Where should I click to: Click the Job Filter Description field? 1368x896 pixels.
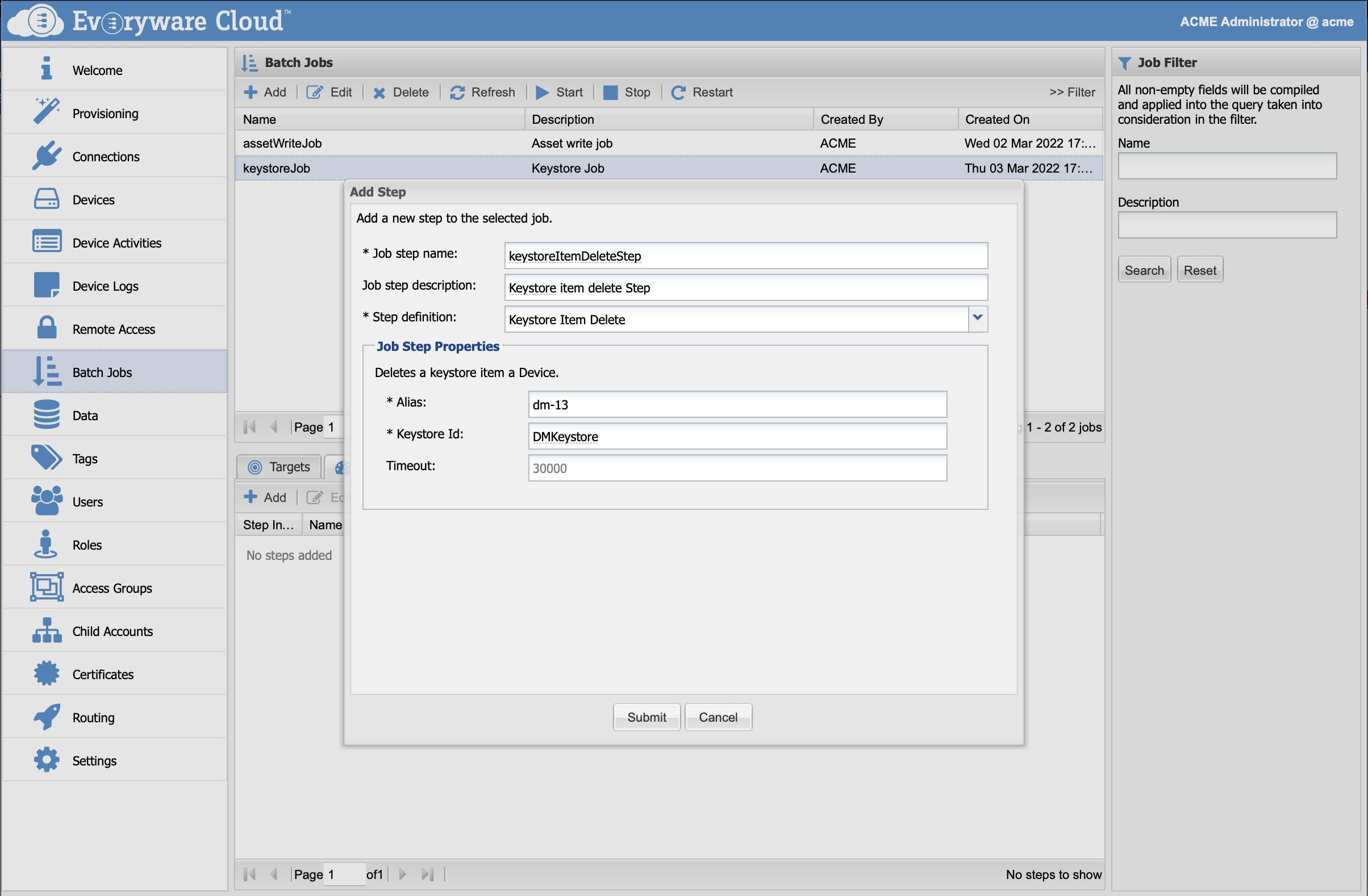pos(1227,225)
